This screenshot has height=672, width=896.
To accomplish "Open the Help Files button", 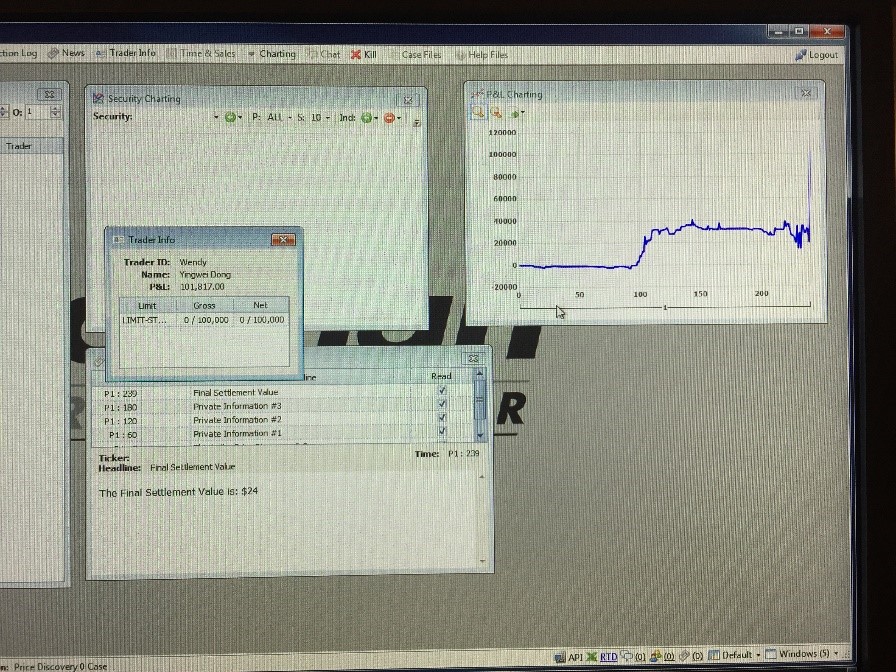I will 482,55.
